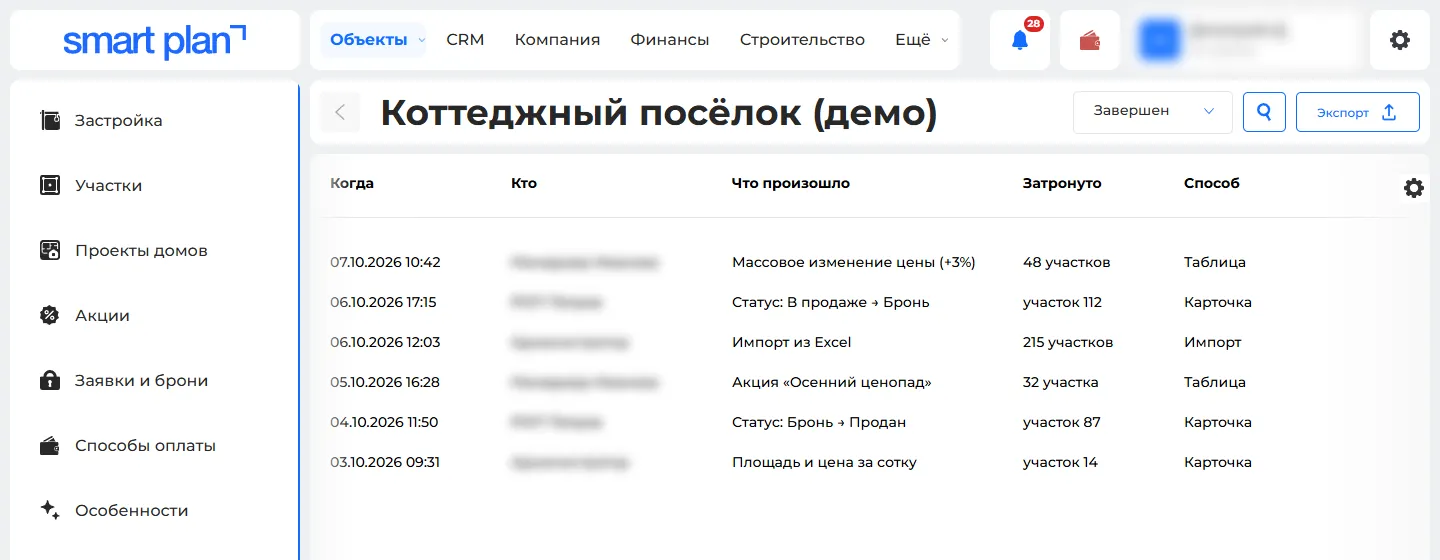Click the date 03.10.2026 09:31
Image resolution: width=1440 pixels, height=560 pixels.
(x=385, y=463)
